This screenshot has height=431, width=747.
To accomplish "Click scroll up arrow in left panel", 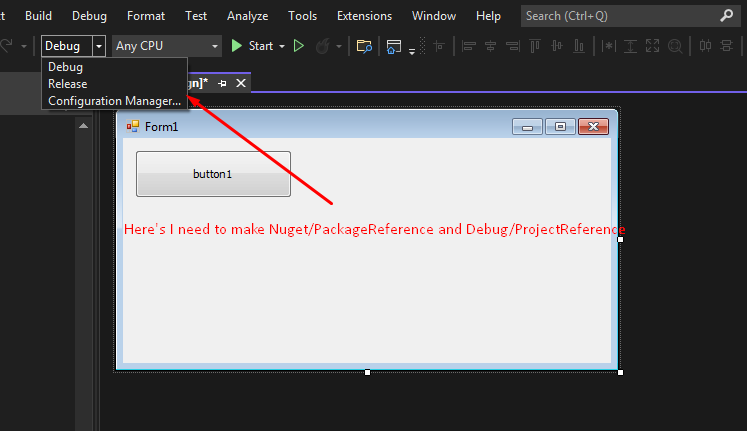I will tap(83, 126).
